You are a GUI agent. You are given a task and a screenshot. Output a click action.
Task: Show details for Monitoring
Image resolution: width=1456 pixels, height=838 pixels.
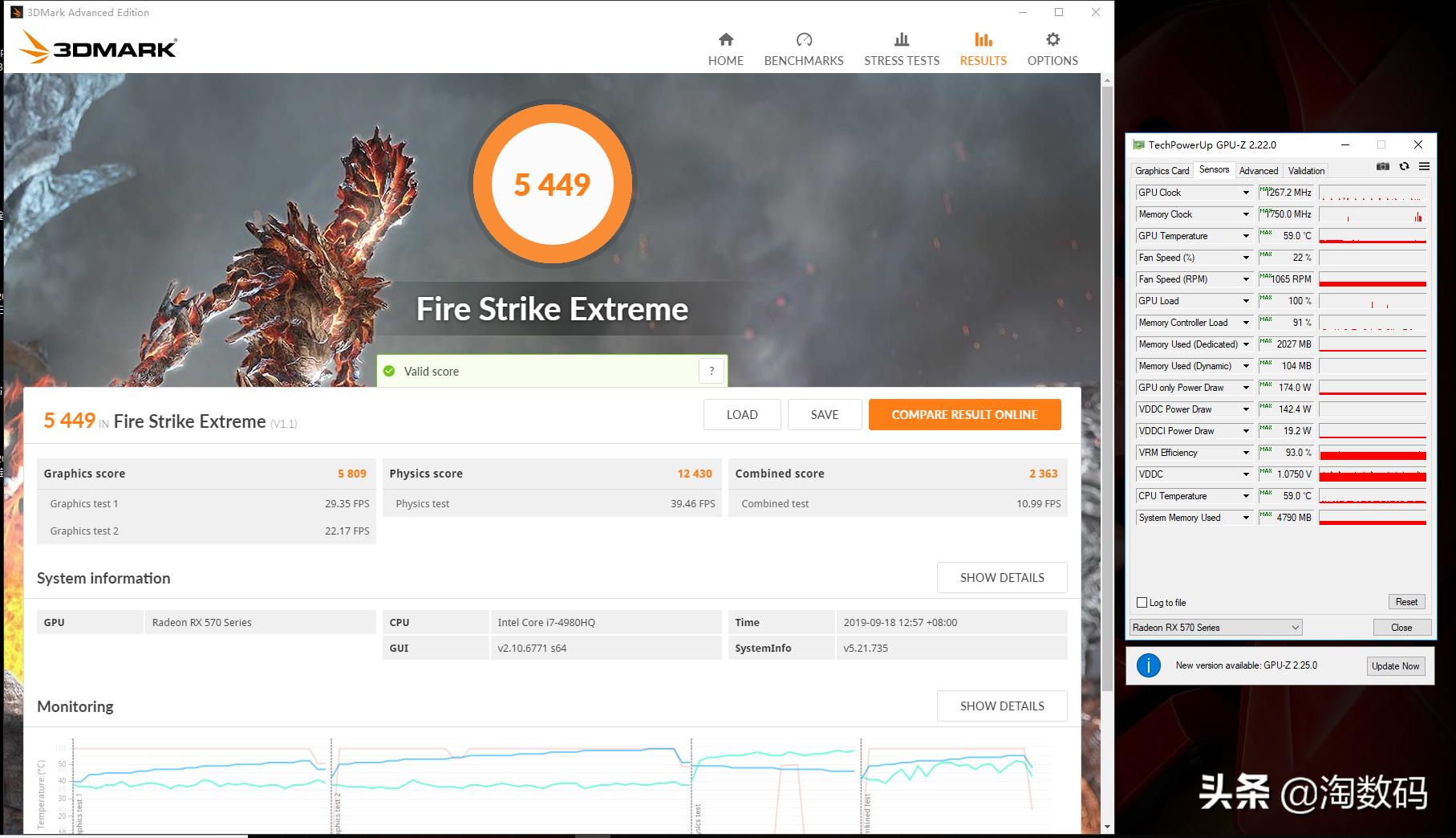pyautogui.click(x=1002, y=706)
